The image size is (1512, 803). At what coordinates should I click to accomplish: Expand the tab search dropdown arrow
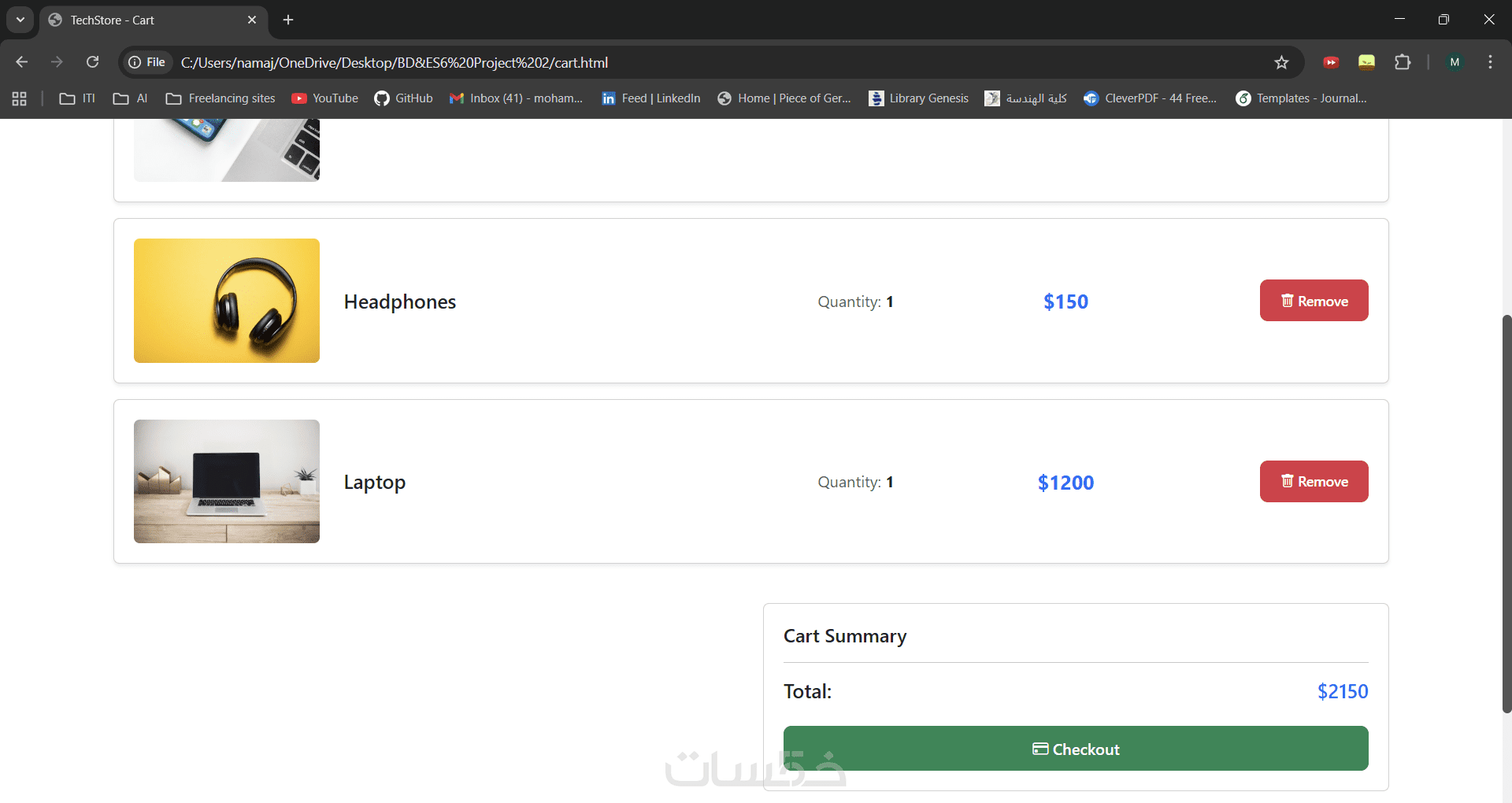20,20
